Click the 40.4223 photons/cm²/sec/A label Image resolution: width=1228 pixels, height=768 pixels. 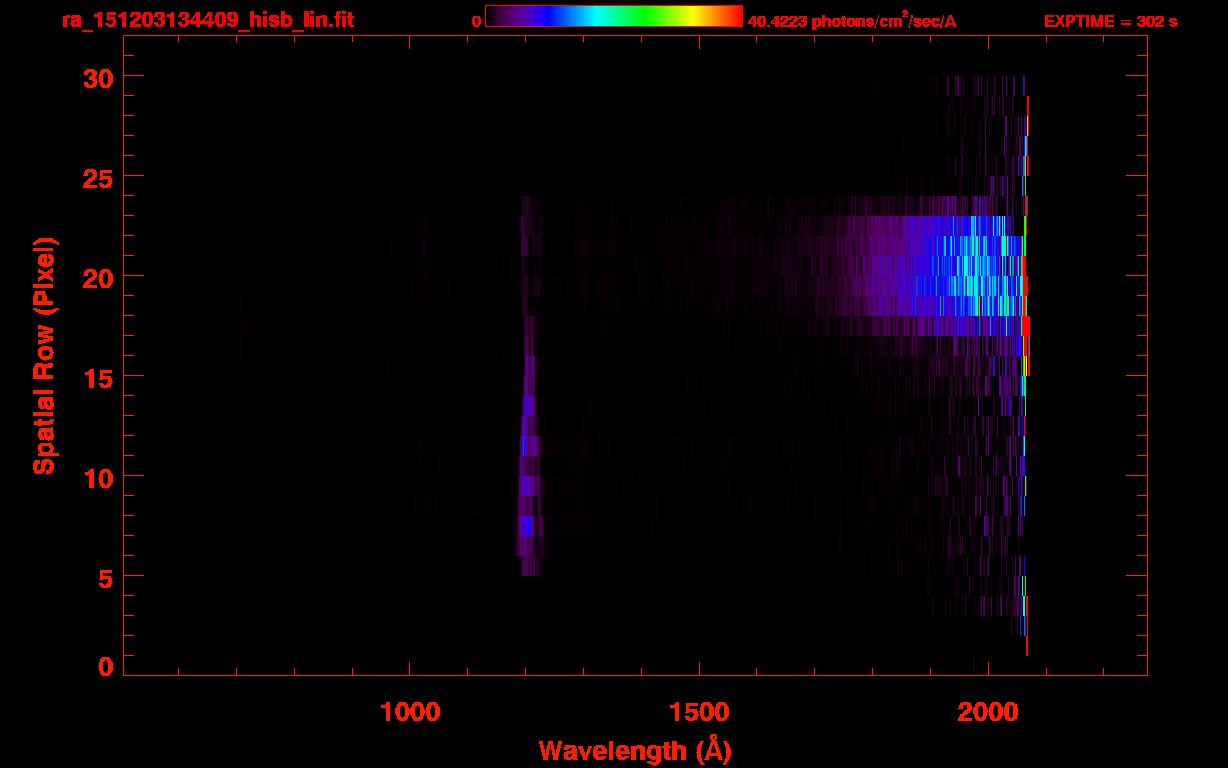(852, 21)
